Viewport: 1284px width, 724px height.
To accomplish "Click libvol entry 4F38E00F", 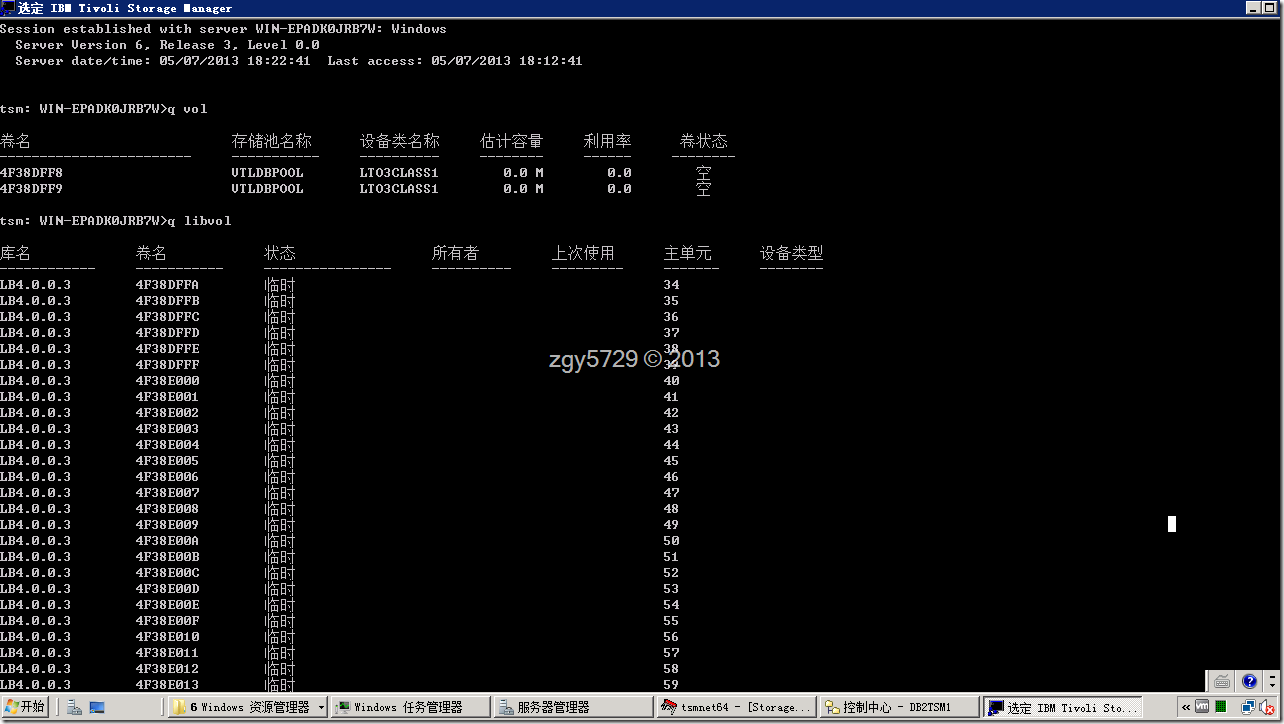I will [x=167, y=620].
